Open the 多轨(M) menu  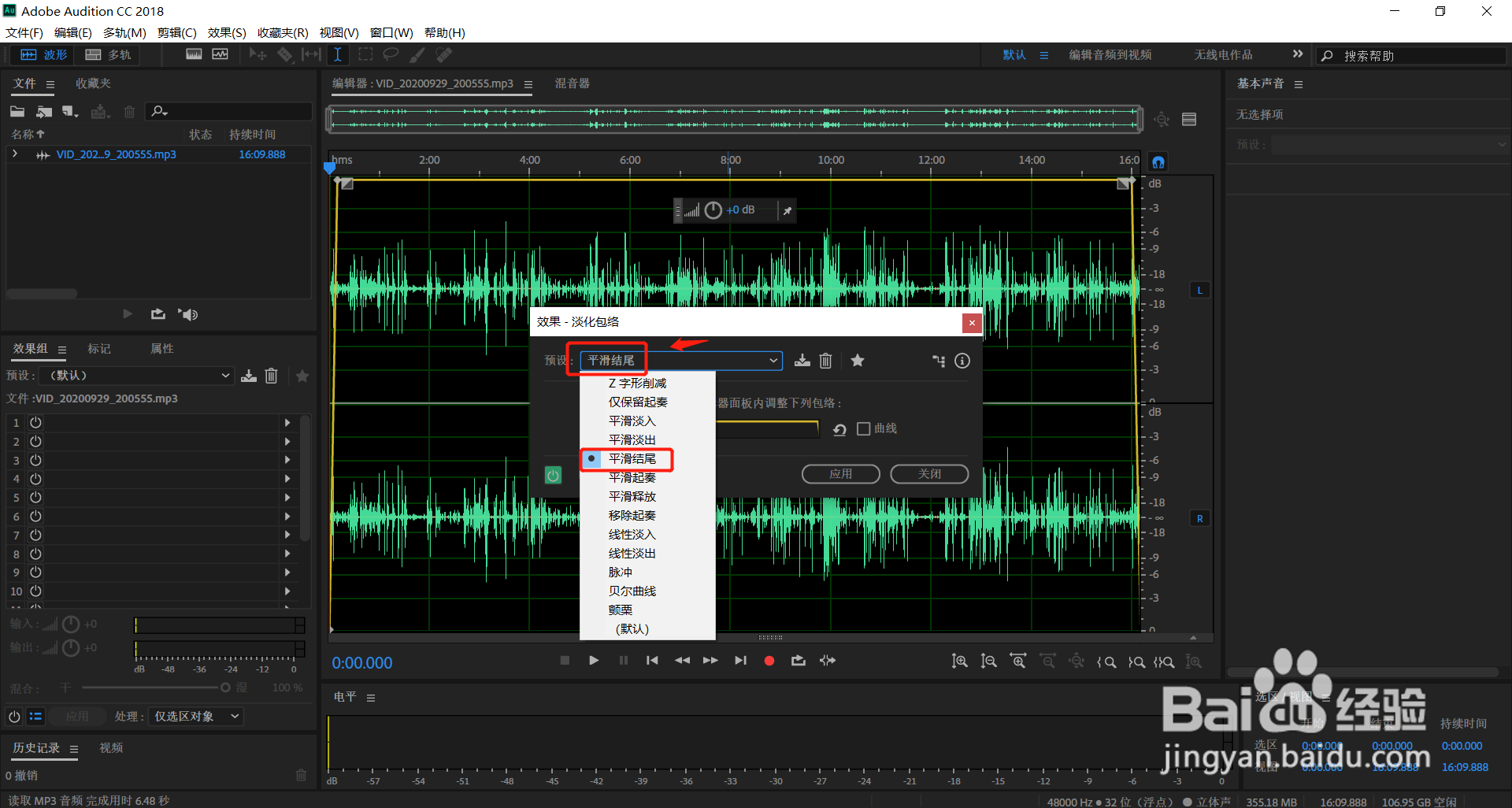124,32
